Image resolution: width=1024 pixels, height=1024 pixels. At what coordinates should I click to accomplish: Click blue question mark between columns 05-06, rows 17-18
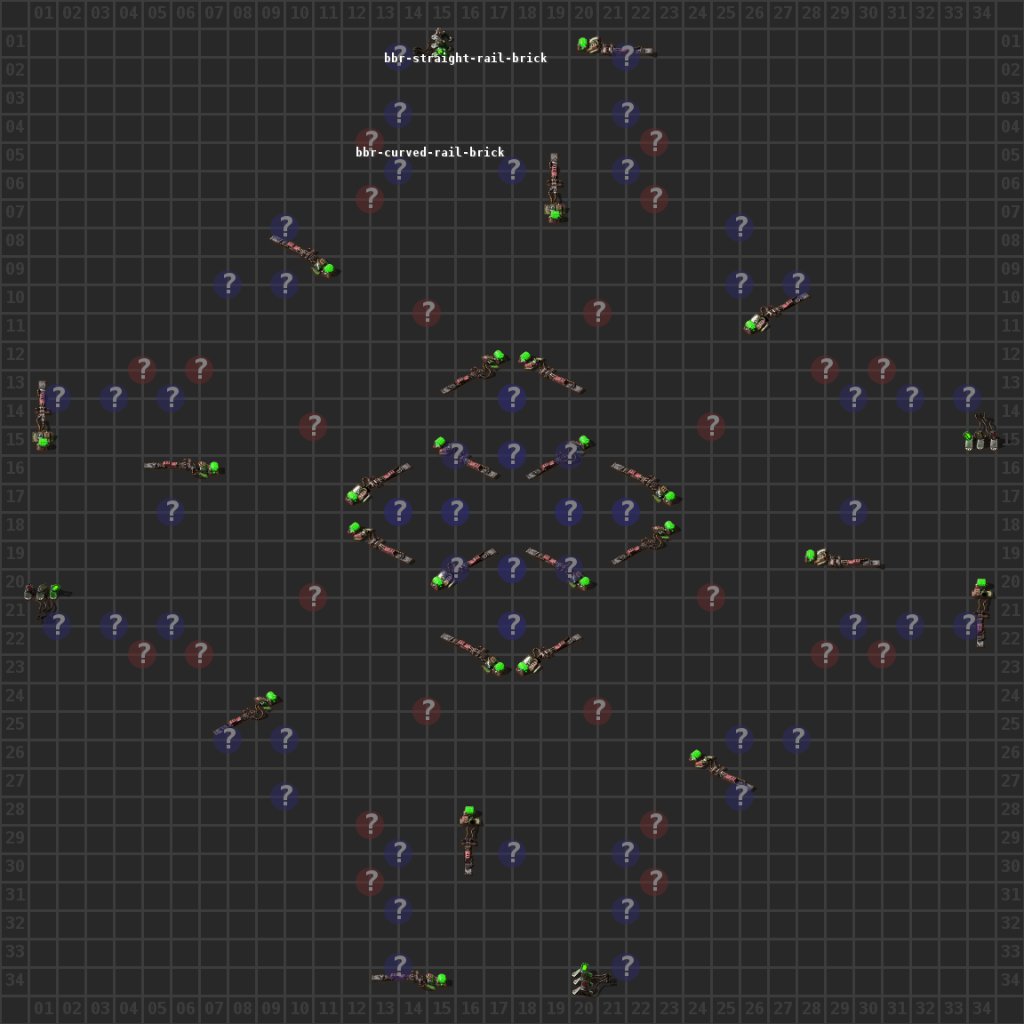[171, 511]
